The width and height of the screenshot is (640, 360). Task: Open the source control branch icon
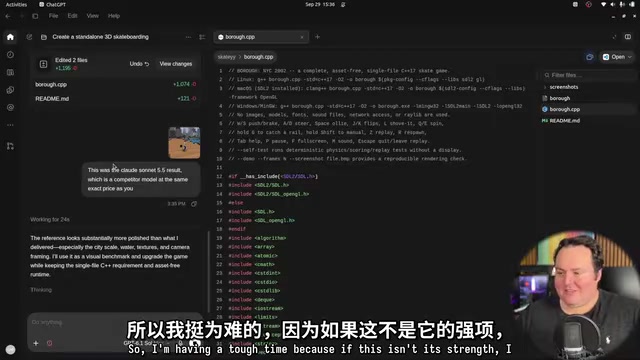point(10,146)
